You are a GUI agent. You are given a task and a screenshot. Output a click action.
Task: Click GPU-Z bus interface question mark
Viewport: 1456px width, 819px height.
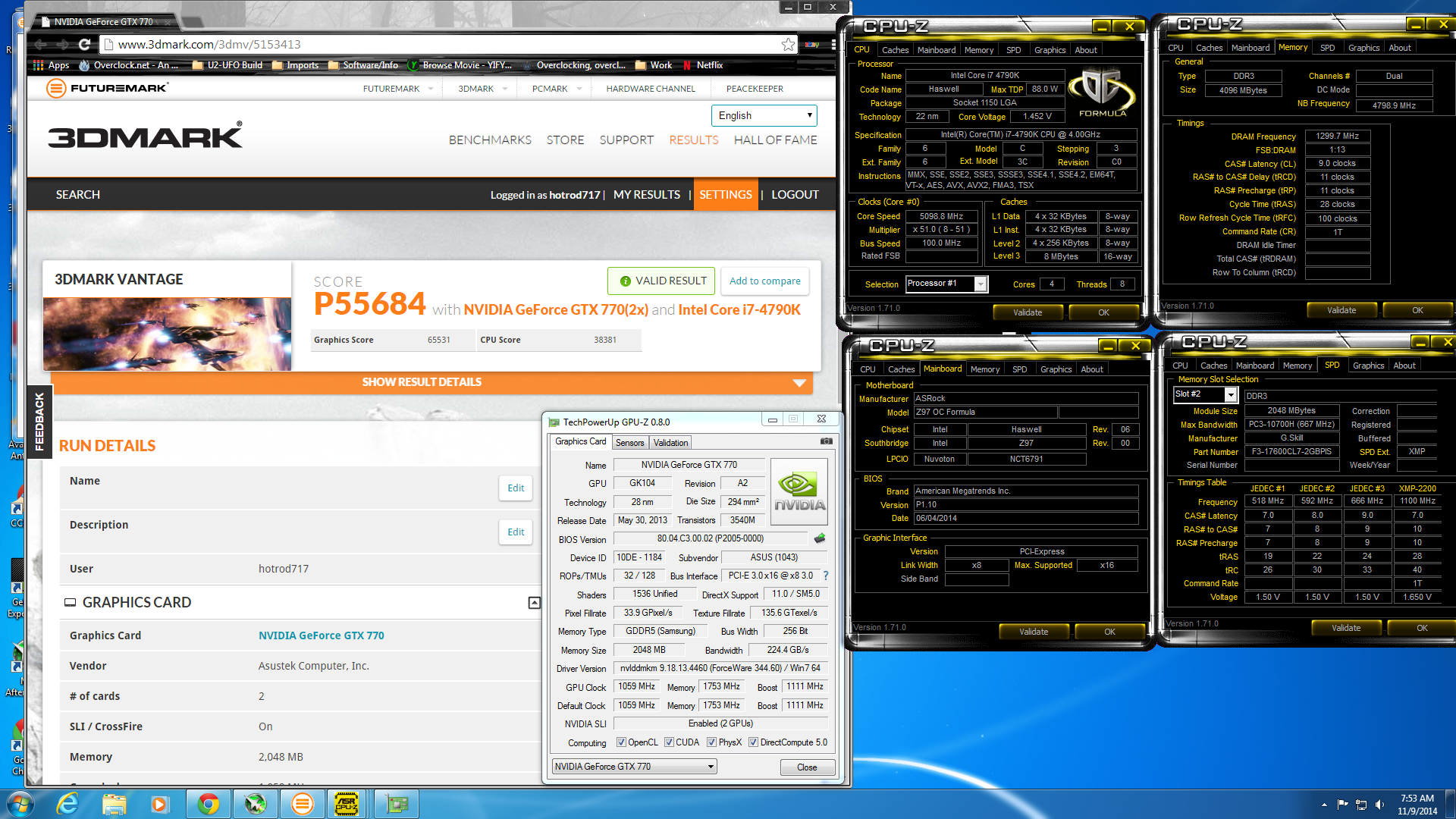click(x=826, y=576)
